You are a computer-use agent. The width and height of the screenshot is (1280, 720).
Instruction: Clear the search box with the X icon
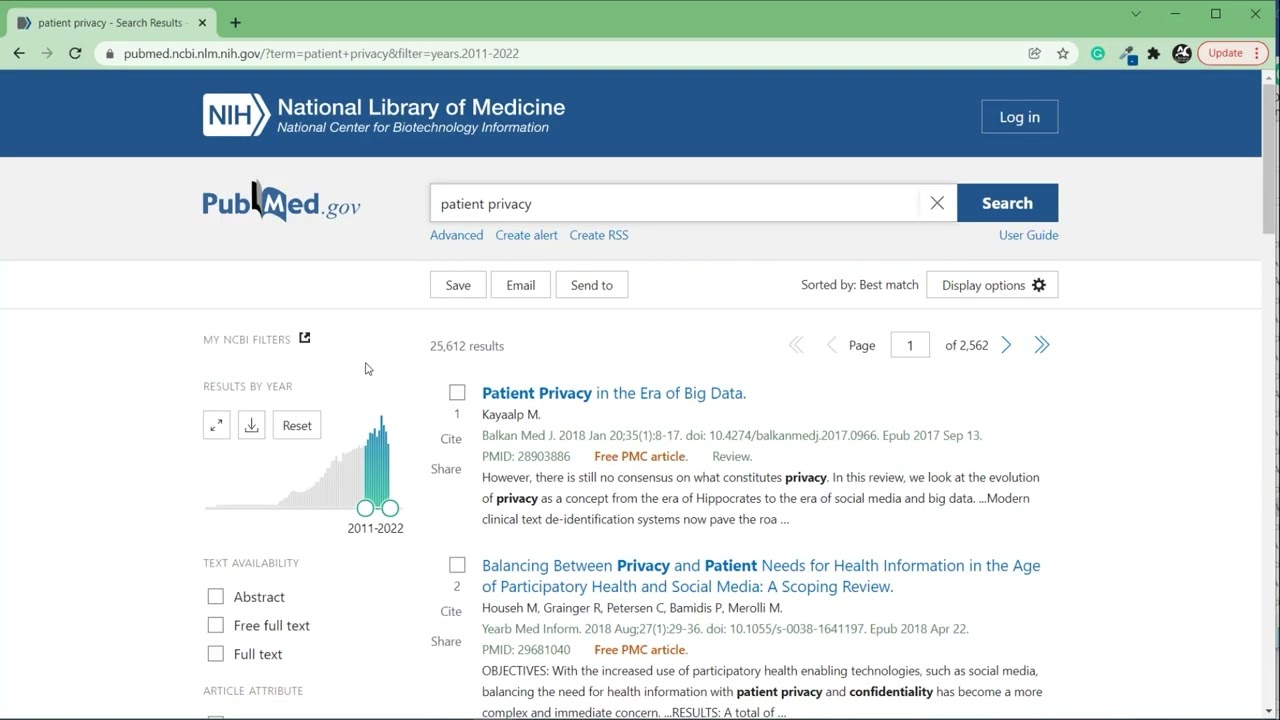937,203
